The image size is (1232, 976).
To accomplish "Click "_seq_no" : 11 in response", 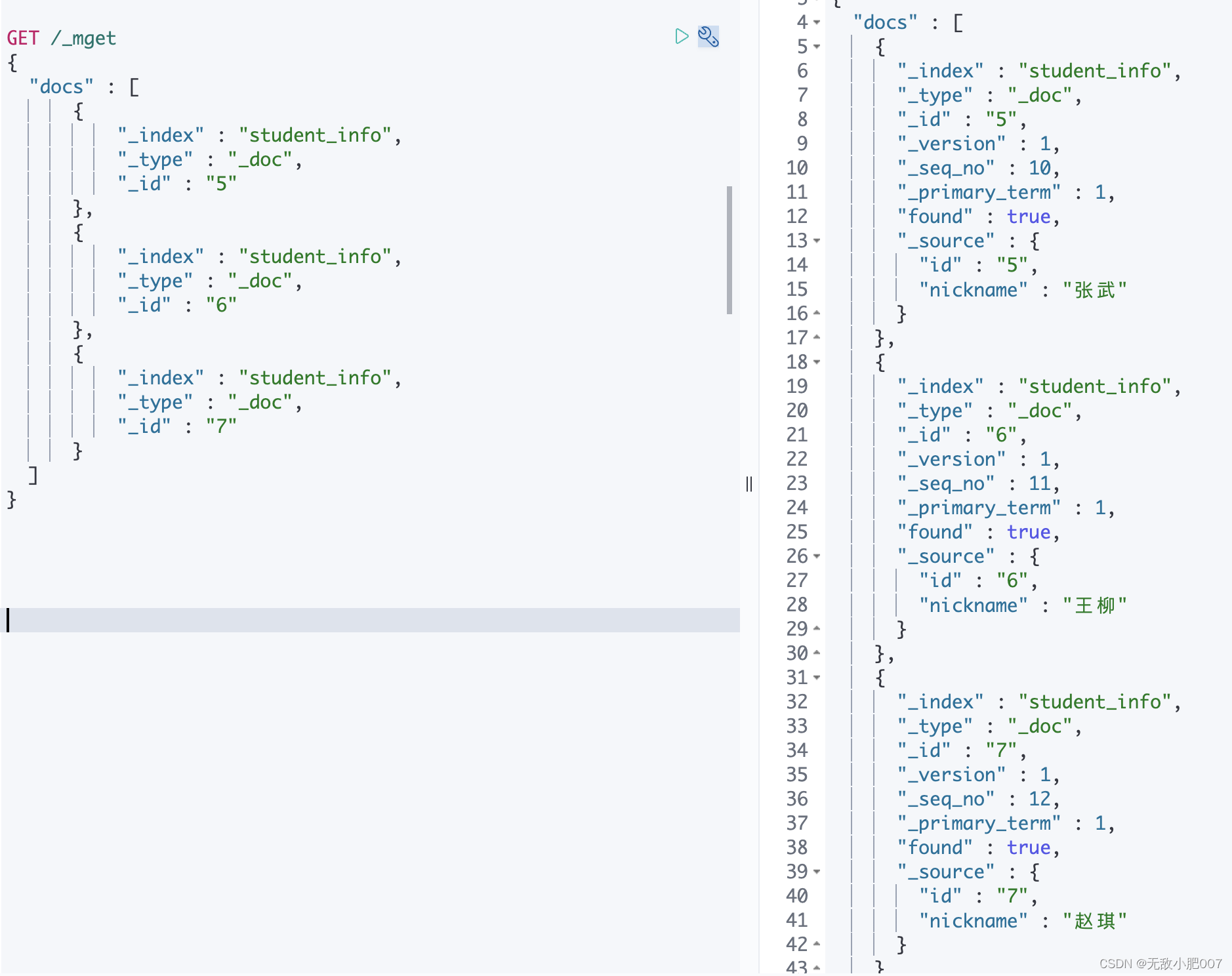I will (979, 483).
